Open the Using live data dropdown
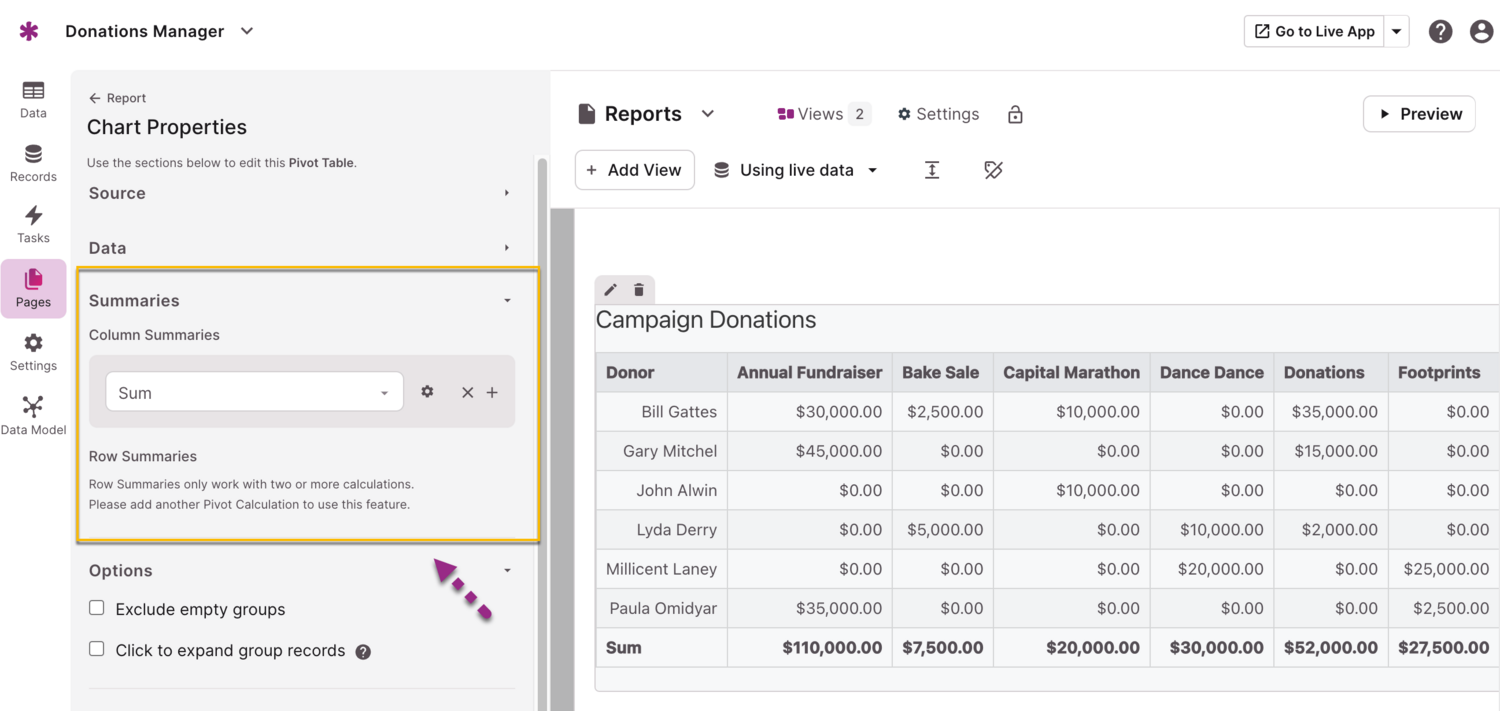 click(796, 170)
